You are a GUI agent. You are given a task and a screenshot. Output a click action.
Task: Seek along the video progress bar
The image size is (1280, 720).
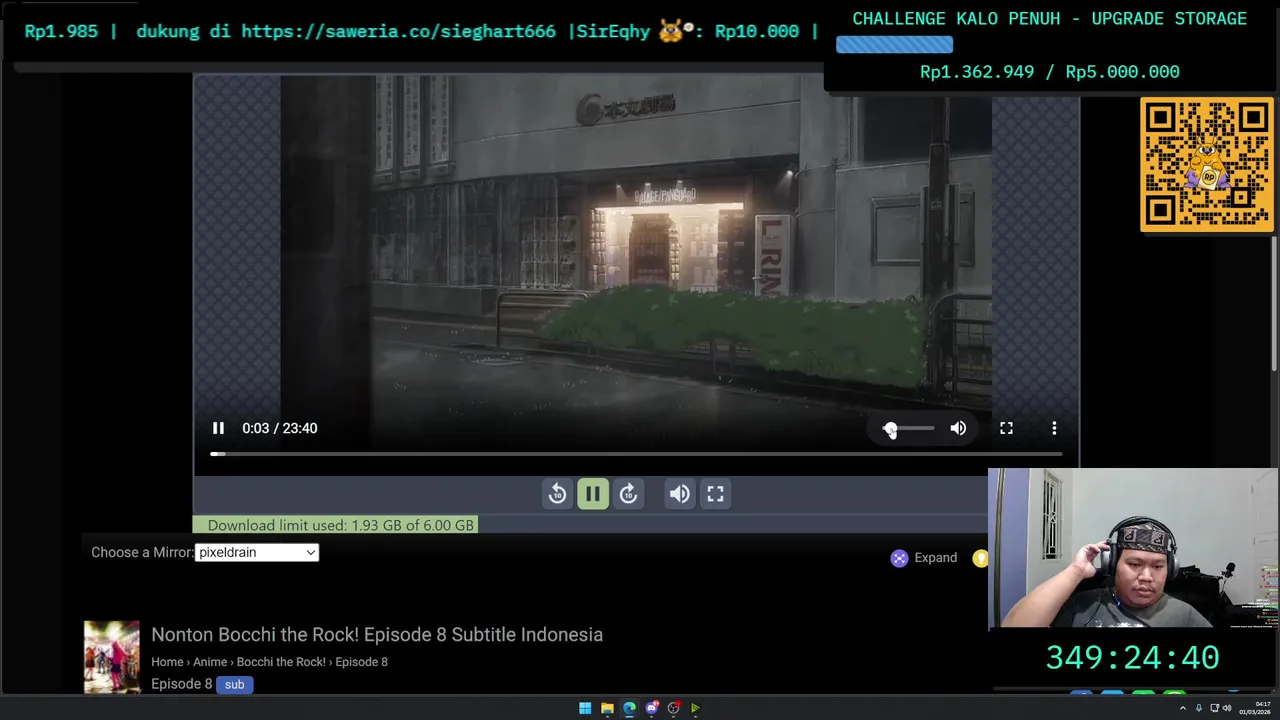coord(636,454)
